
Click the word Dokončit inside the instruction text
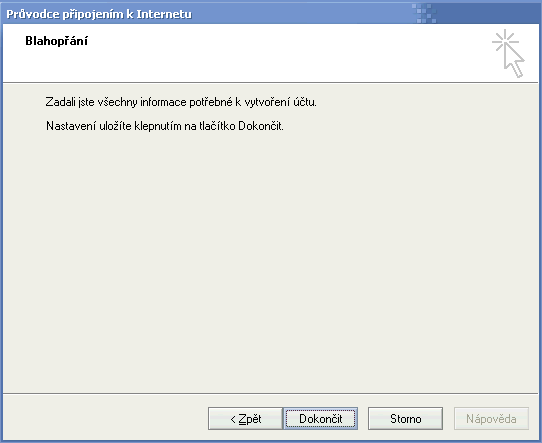click(x=261, y=126)
